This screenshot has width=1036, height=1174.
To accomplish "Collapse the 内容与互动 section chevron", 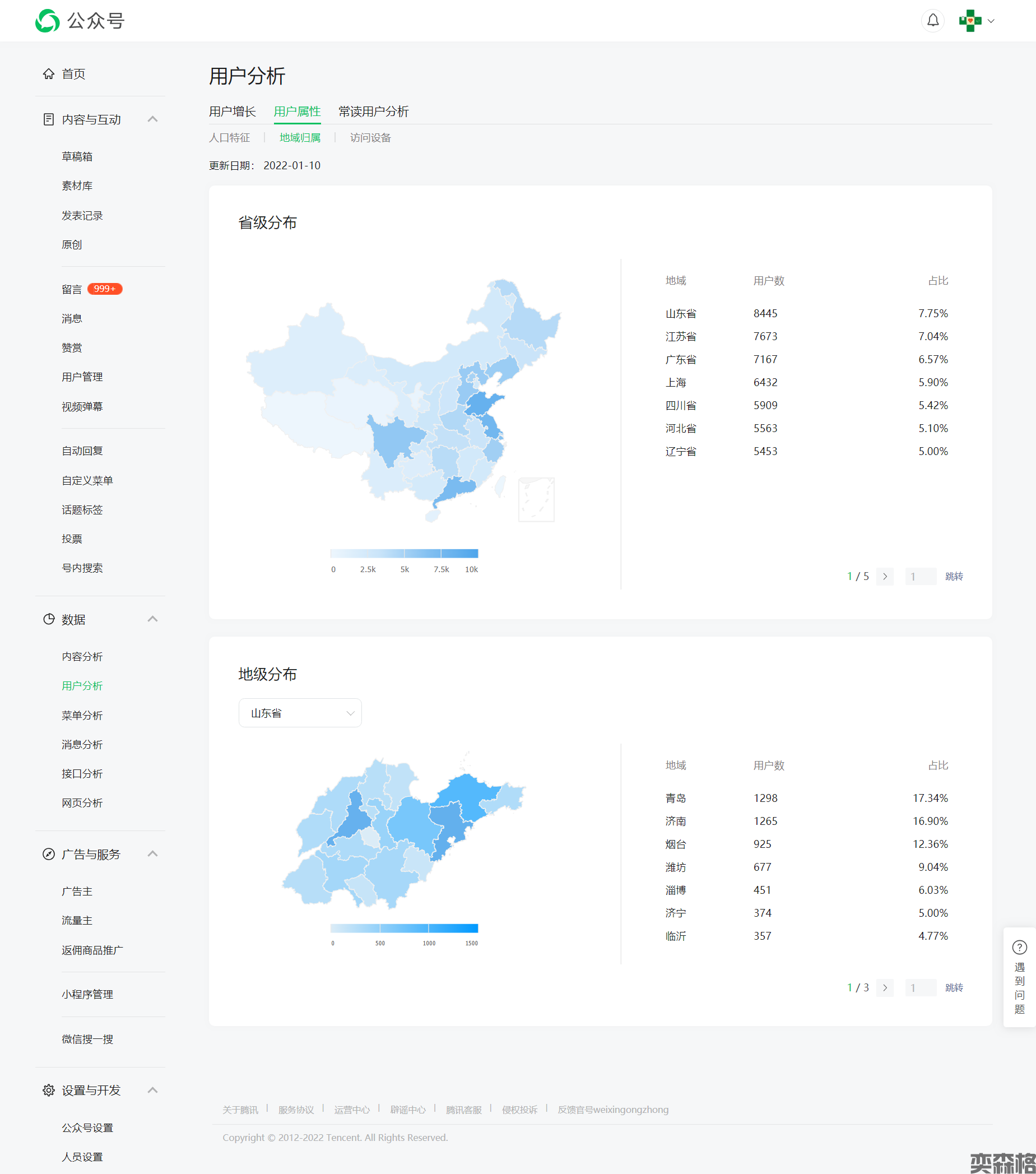I will (x=153, y=119).
